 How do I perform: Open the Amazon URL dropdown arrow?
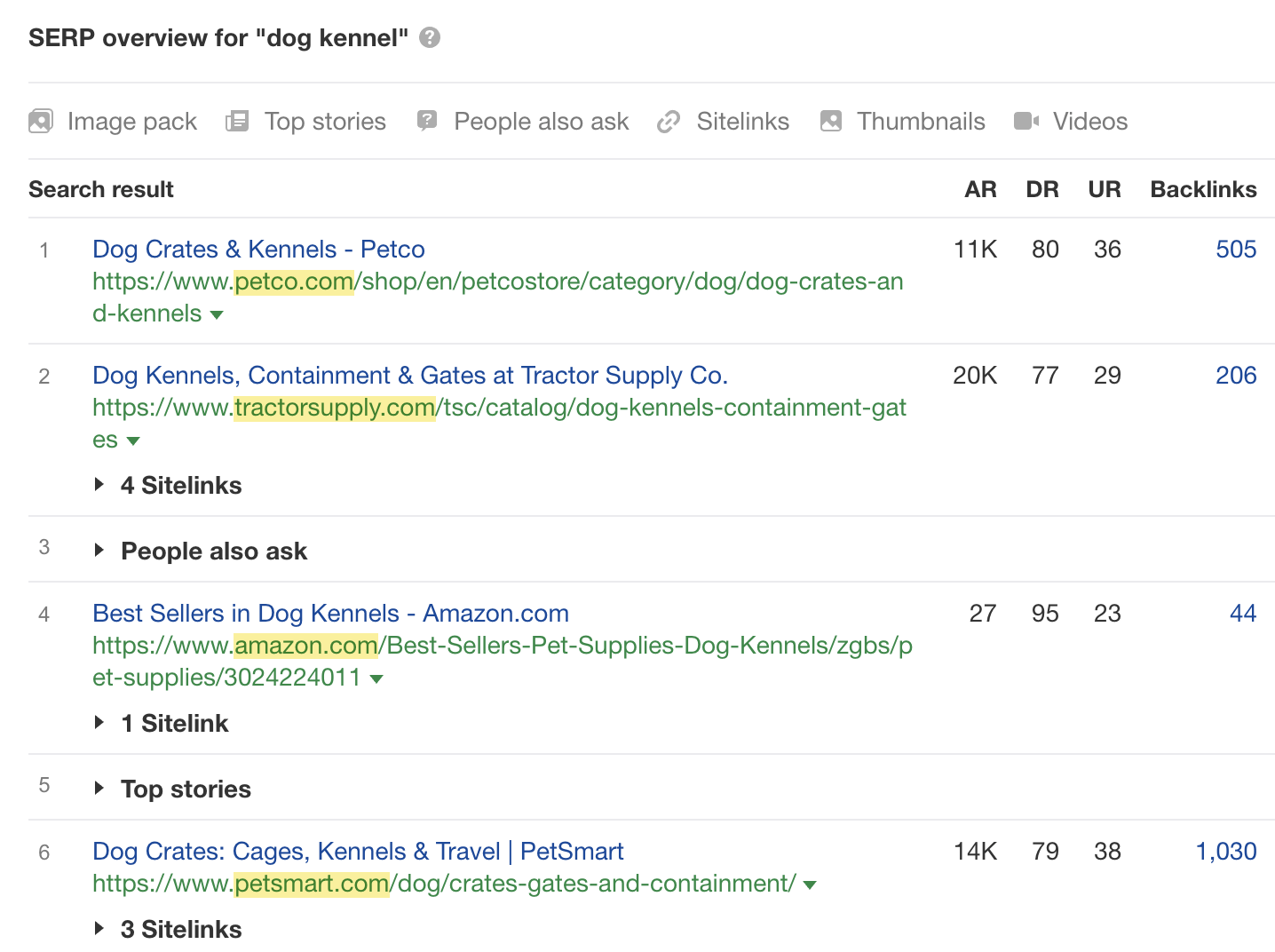[376, 678]
